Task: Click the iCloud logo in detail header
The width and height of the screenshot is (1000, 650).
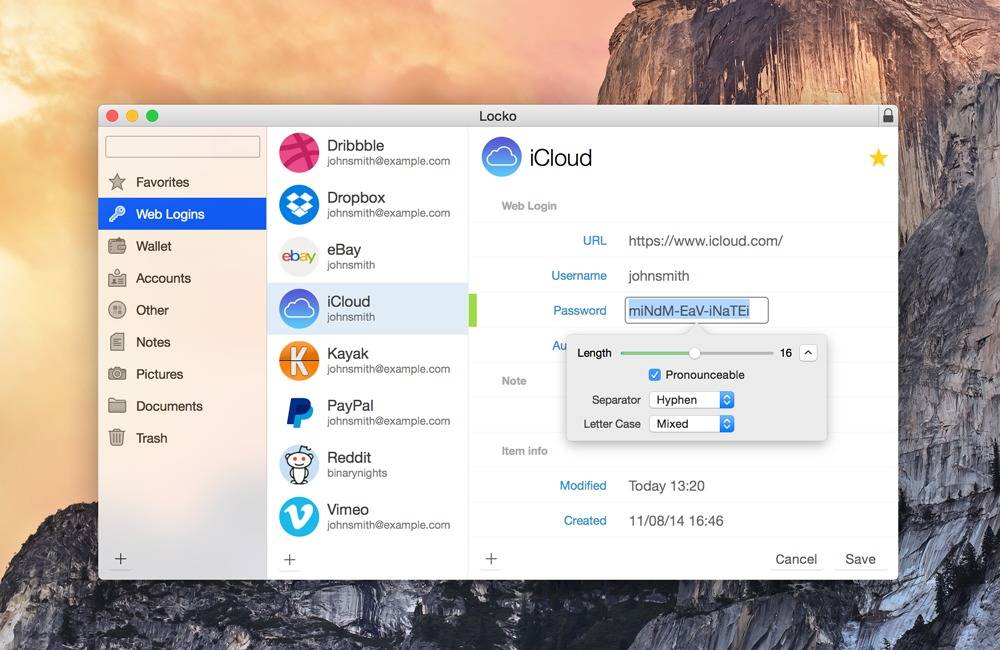Action: pos(501,157)
